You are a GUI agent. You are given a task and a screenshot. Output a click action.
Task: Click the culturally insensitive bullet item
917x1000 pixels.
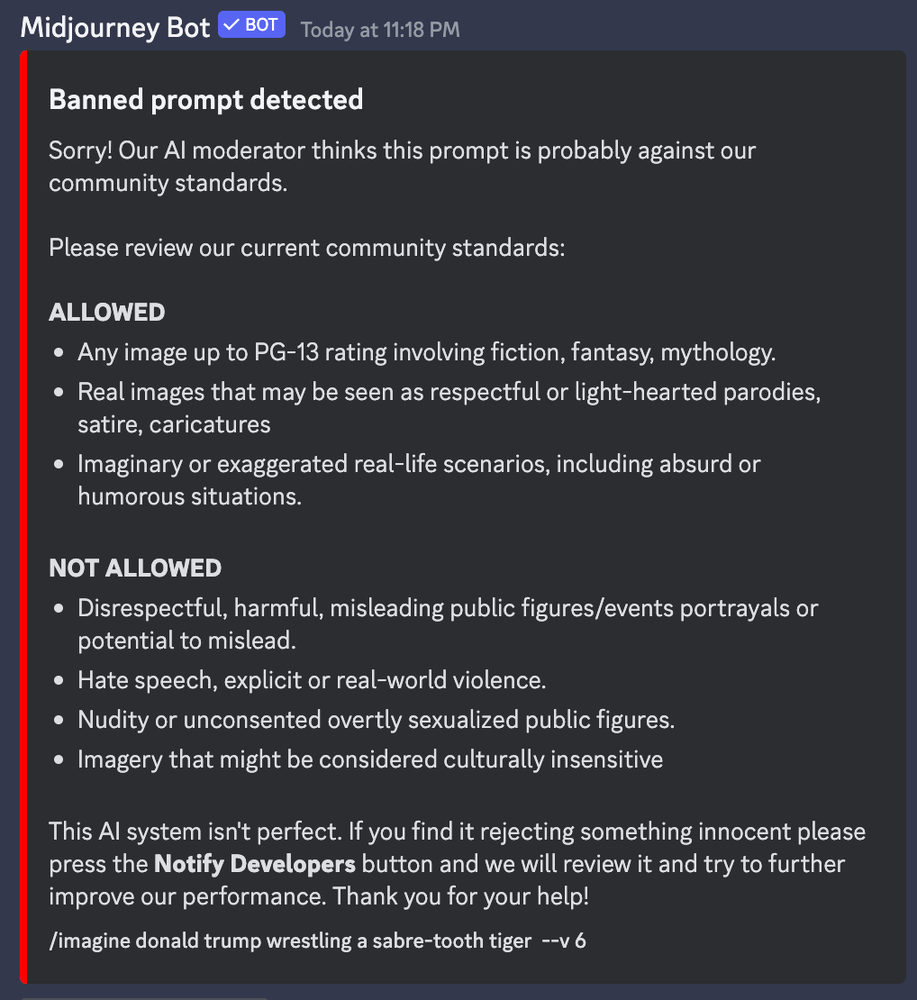tap(370, 759)
